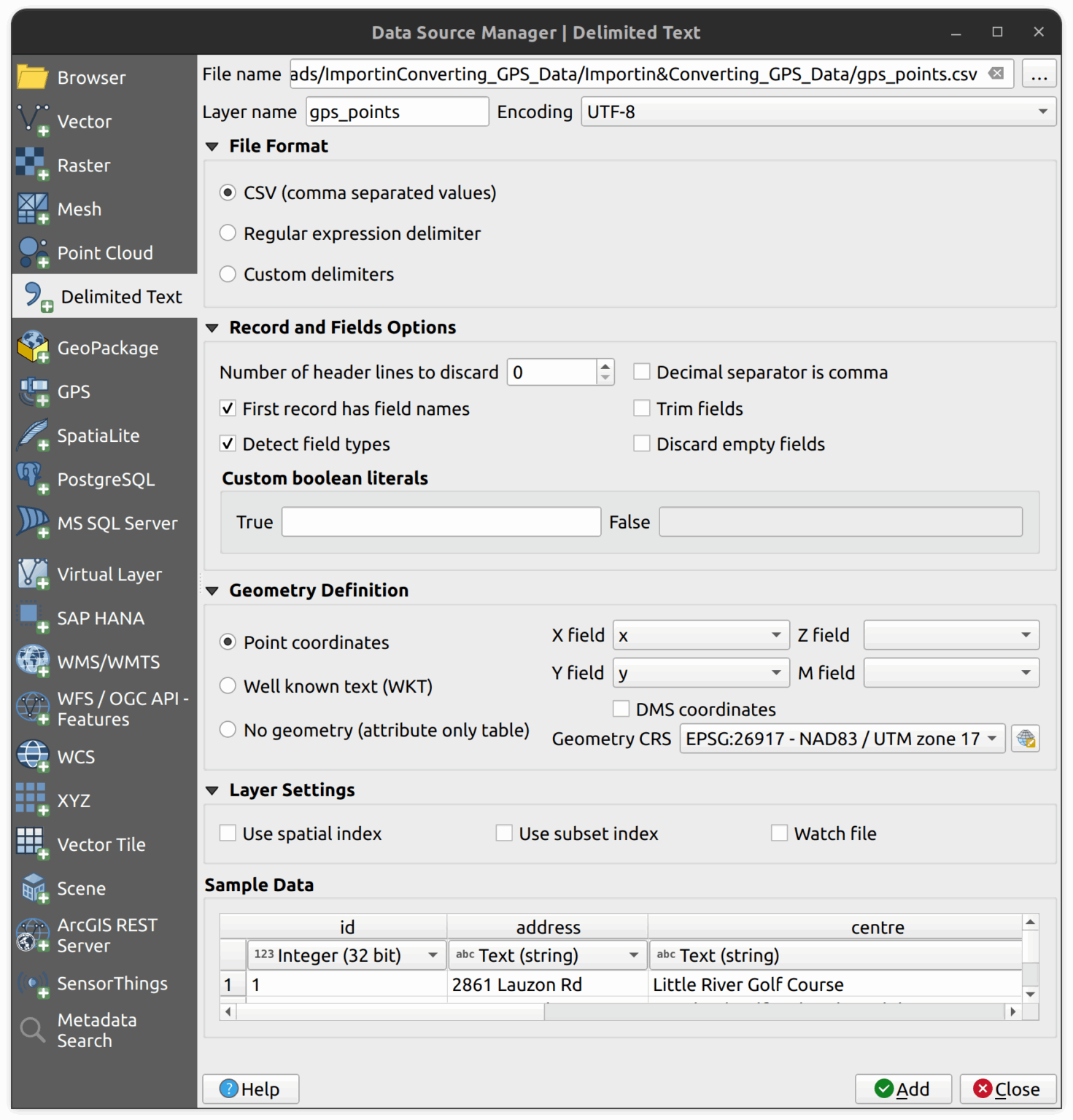1073x1120 pixels.
Task: Click the Add button
Action: [x=902, y=1089]
